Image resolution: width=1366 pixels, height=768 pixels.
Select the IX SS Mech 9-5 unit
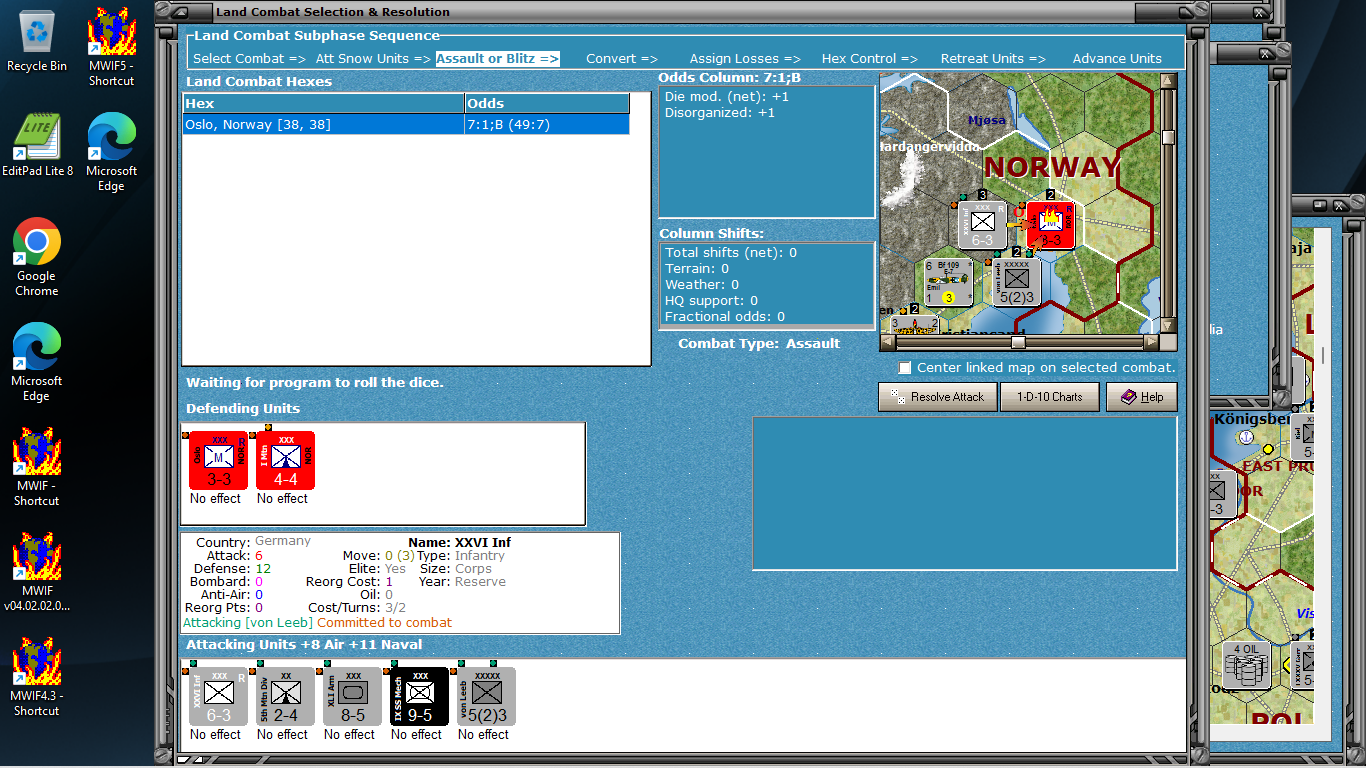tap(420, 697)
